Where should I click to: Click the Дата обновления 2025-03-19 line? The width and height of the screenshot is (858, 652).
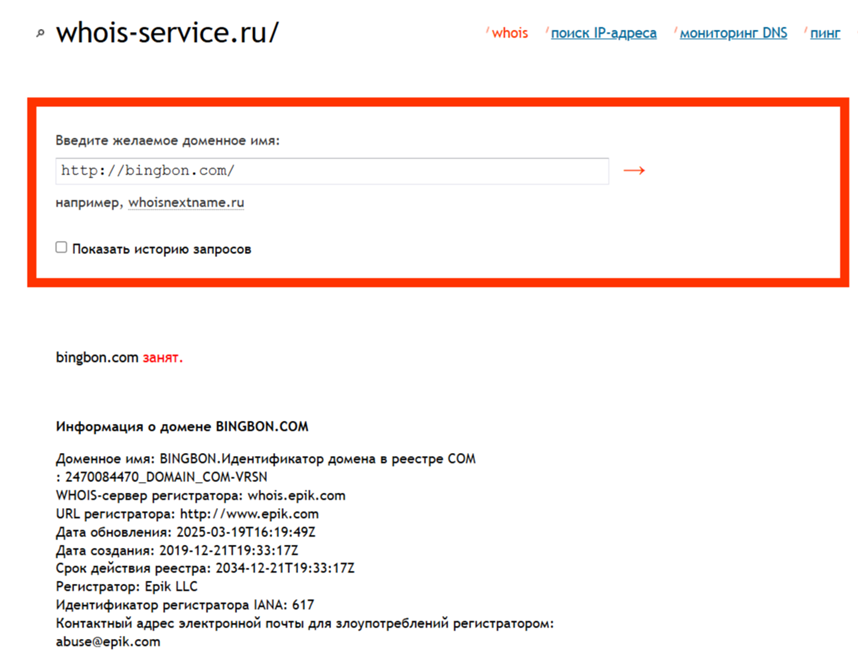tap(185, 532)
